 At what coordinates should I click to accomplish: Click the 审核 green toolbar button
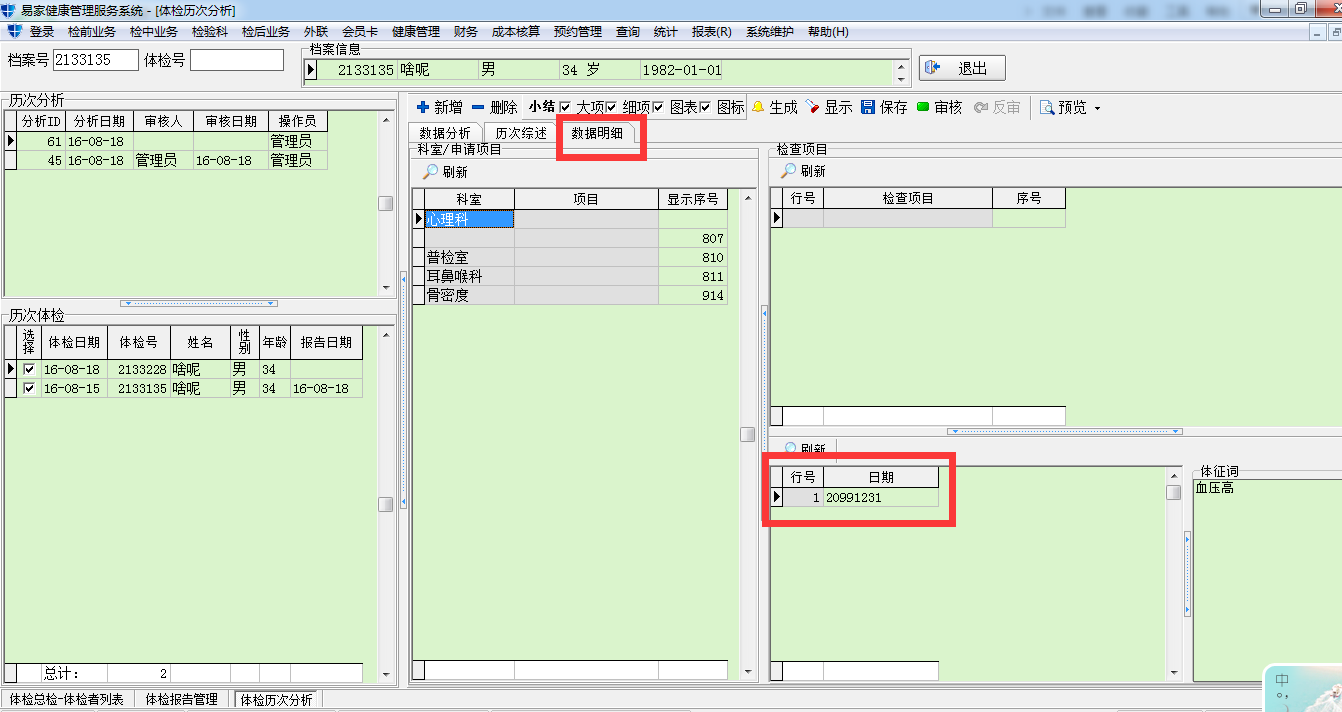pos(939,107)
